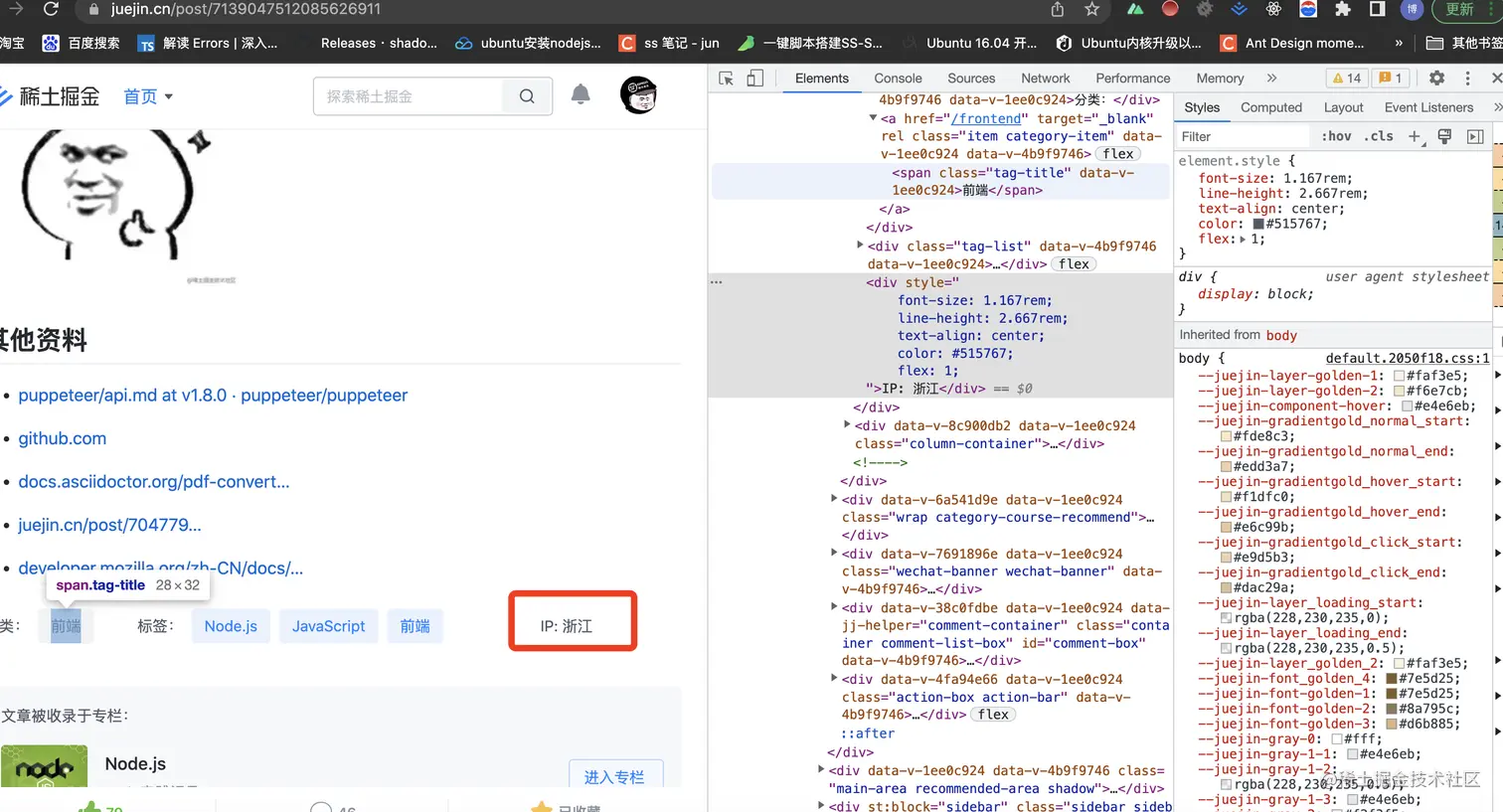1503x812 pixels.
Task: Click the Node.js tag
Action: tap(231, 626)
